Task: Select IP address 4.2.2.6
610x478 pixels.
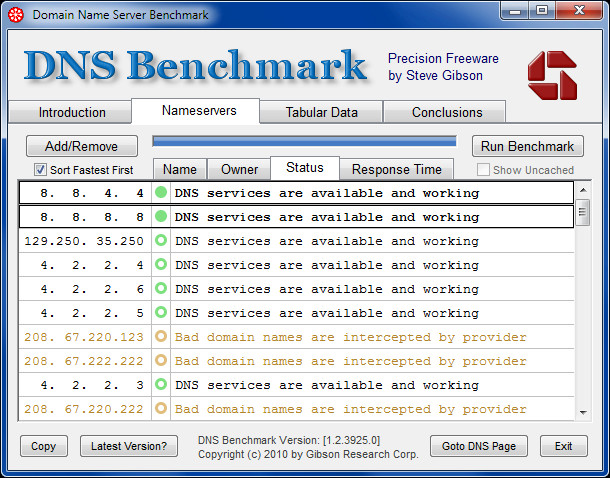Action: tap(92, 289)
